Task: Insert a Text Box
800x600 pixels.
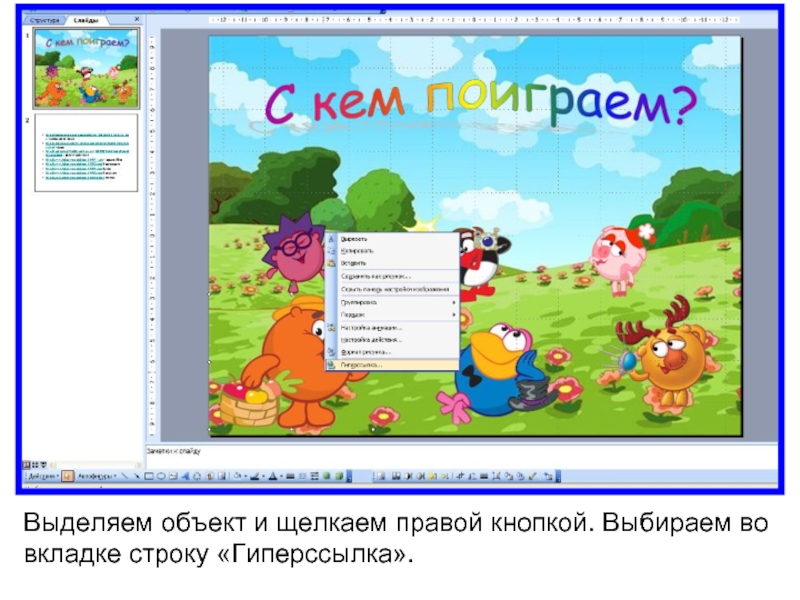Action: pos(173,477)
